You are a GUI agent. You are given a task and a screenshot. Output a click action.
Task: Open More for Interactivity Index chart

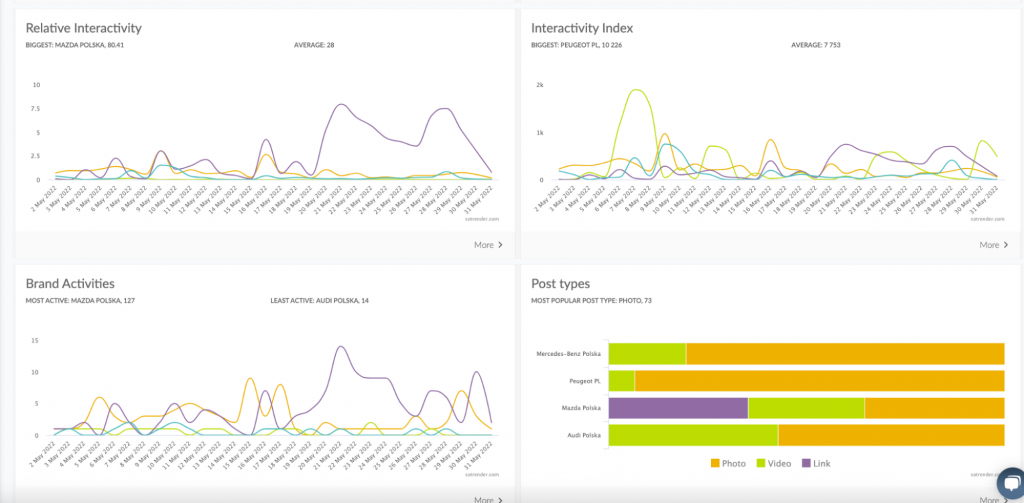(x=994, y=245)
